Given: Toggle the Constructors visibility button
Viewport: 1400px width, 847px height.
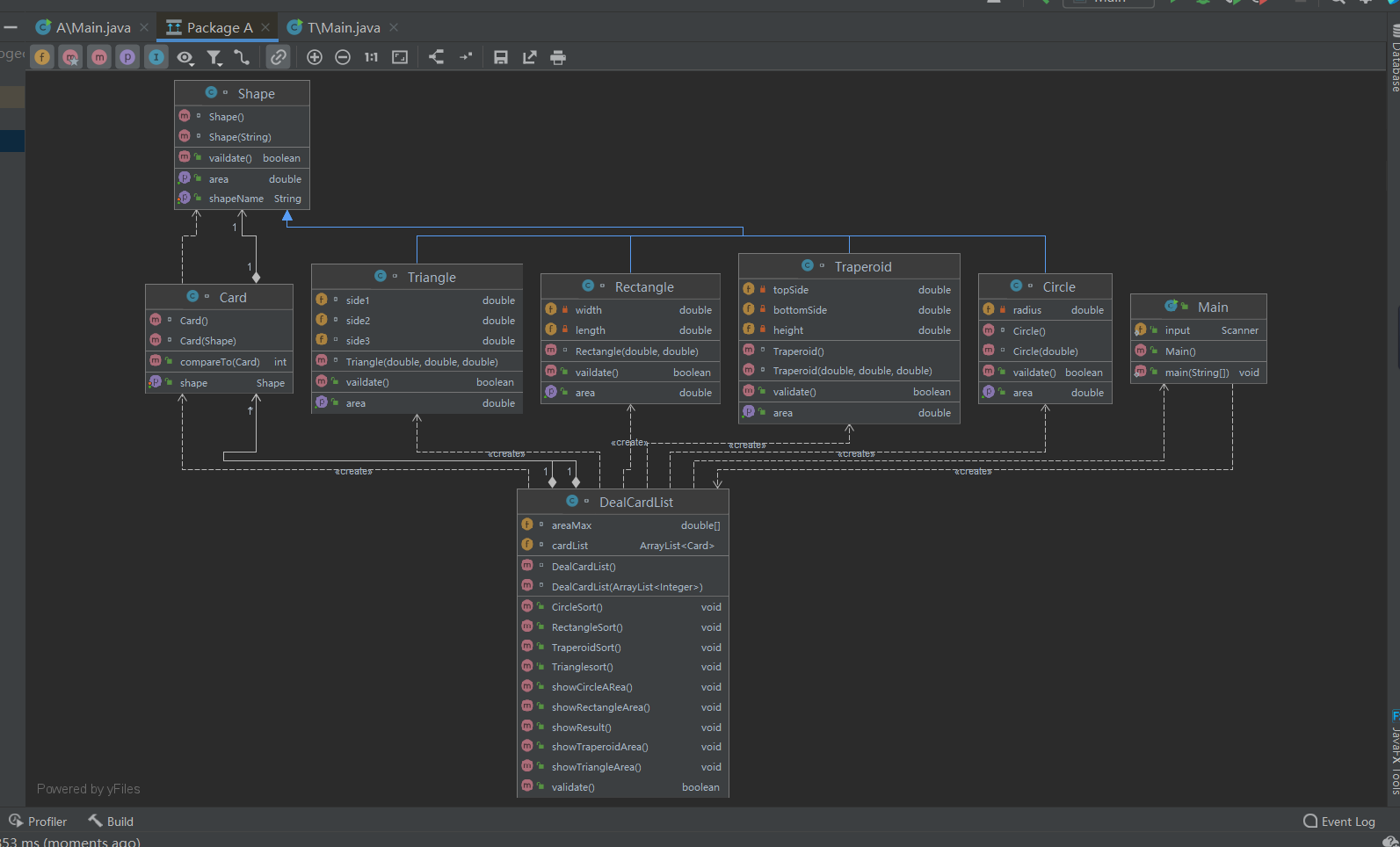Looking at the screenshot, I should point(70,58).
